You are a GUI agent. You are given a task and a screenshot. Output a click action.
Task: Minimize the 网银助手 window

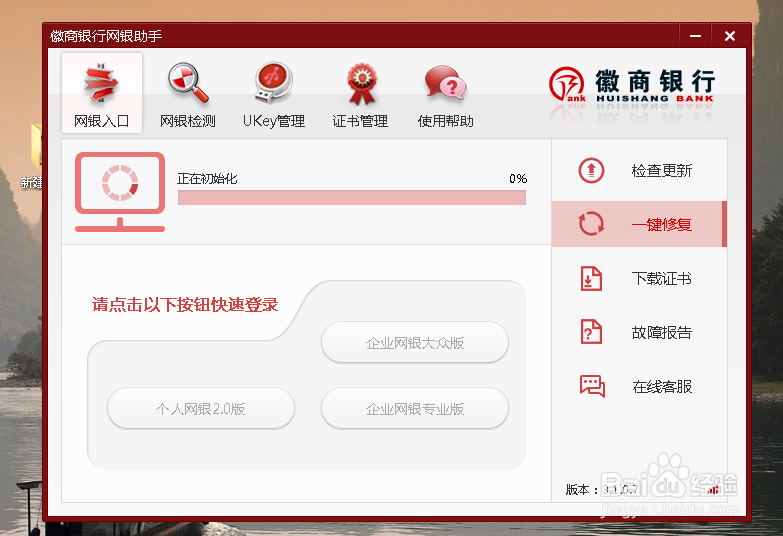click(x=695, y=36)
